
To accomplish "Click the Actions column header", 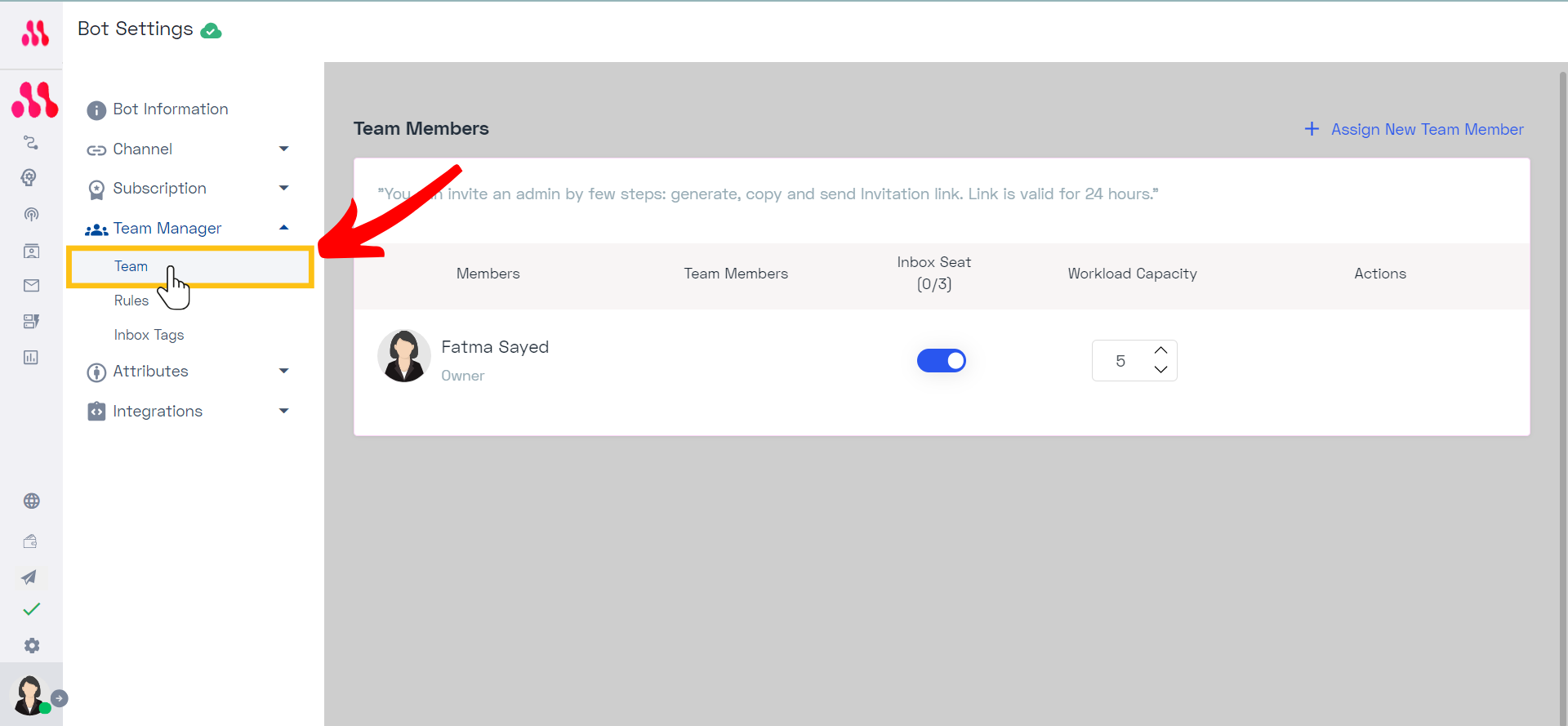I will pos(1380,274).
